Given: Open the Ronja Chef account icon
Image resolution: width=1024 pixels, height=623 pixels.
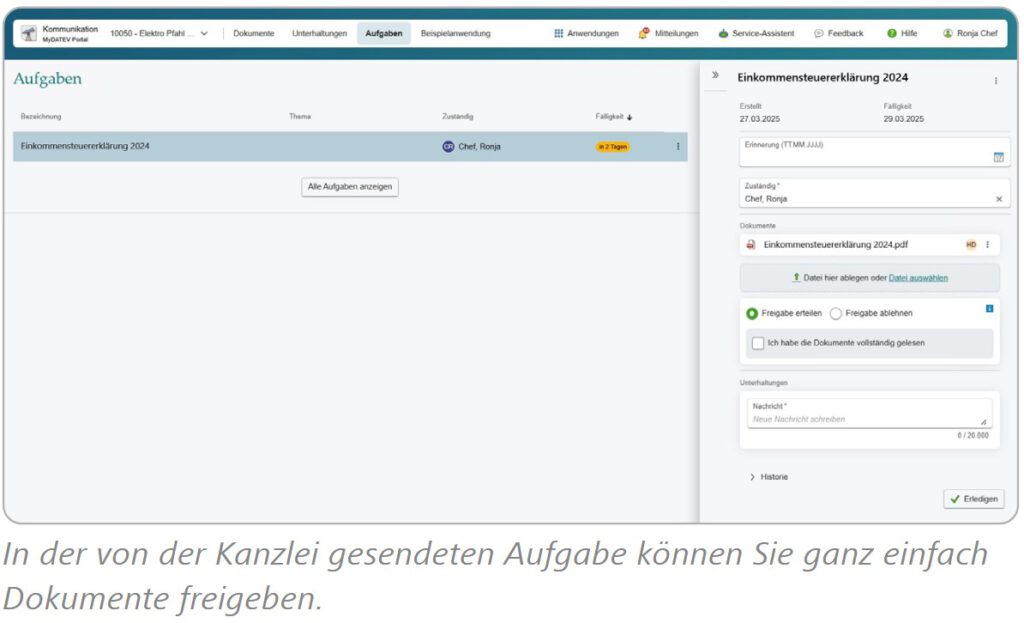Looking at the screenshot, I should pyautogui.click(x=946, y=33).
